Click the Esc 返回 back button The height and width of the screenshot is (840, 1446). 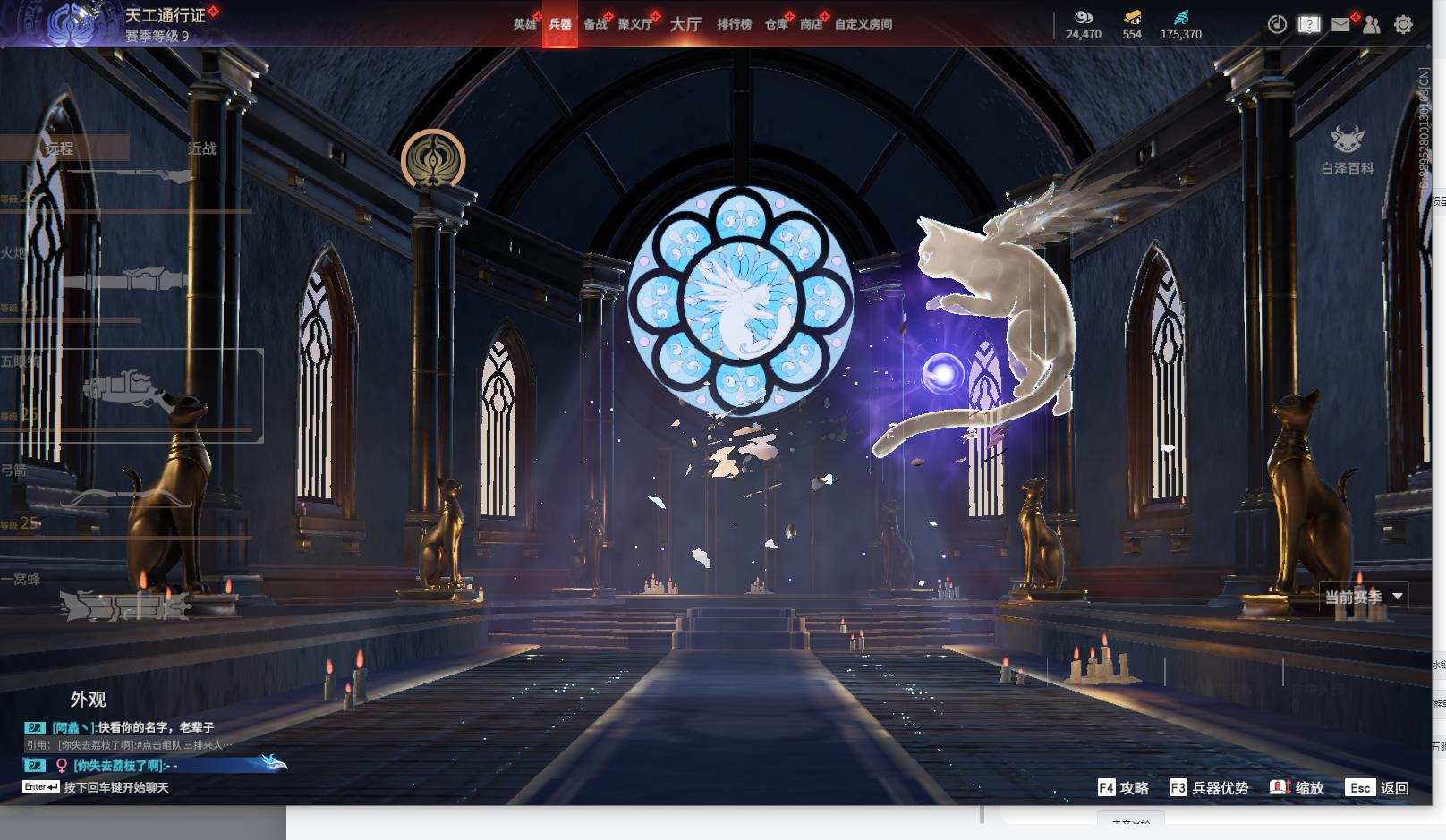click(x=1378, y=788)
